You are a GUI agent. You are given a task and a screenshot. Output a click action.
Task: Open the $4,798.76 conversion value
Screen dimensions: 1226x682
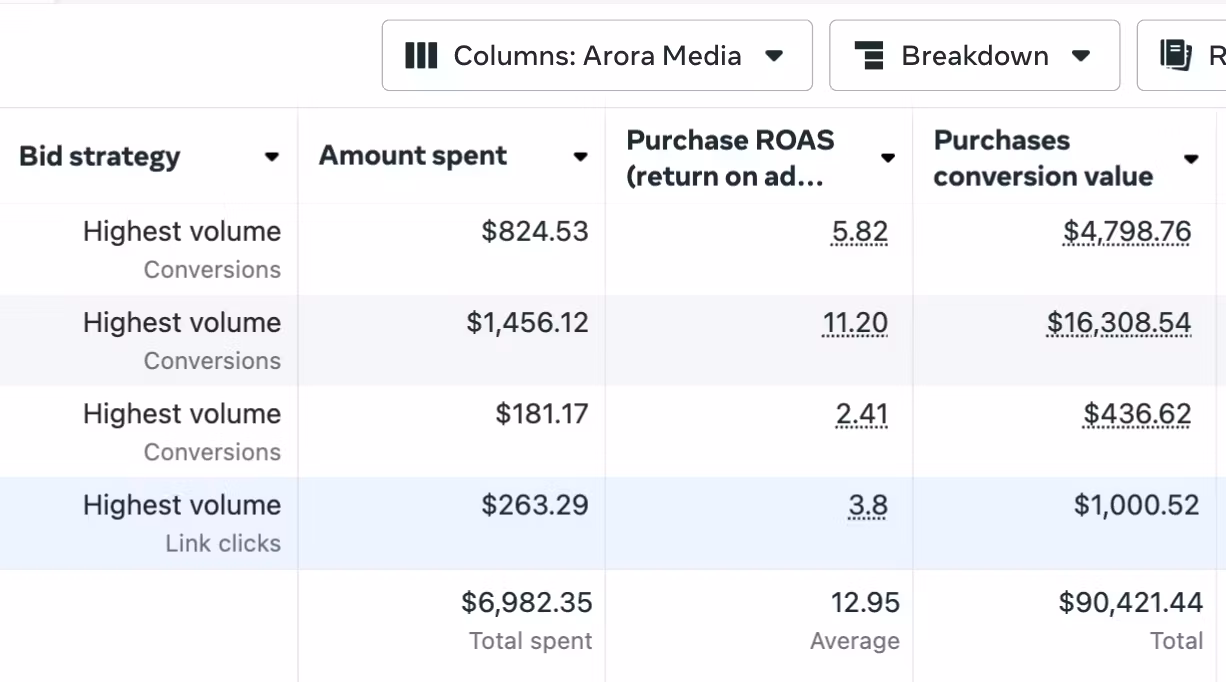pos(1127,232)
